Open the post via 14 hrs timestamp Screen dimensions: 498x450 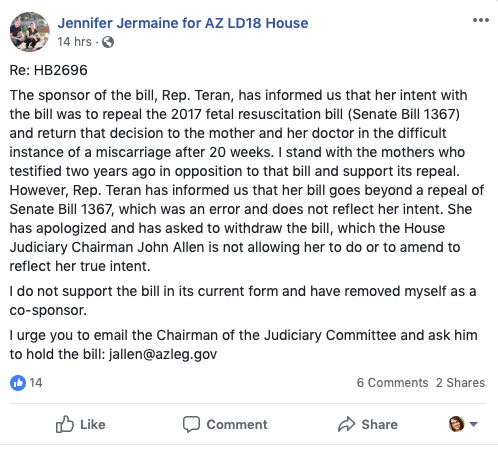pos(74,42)
